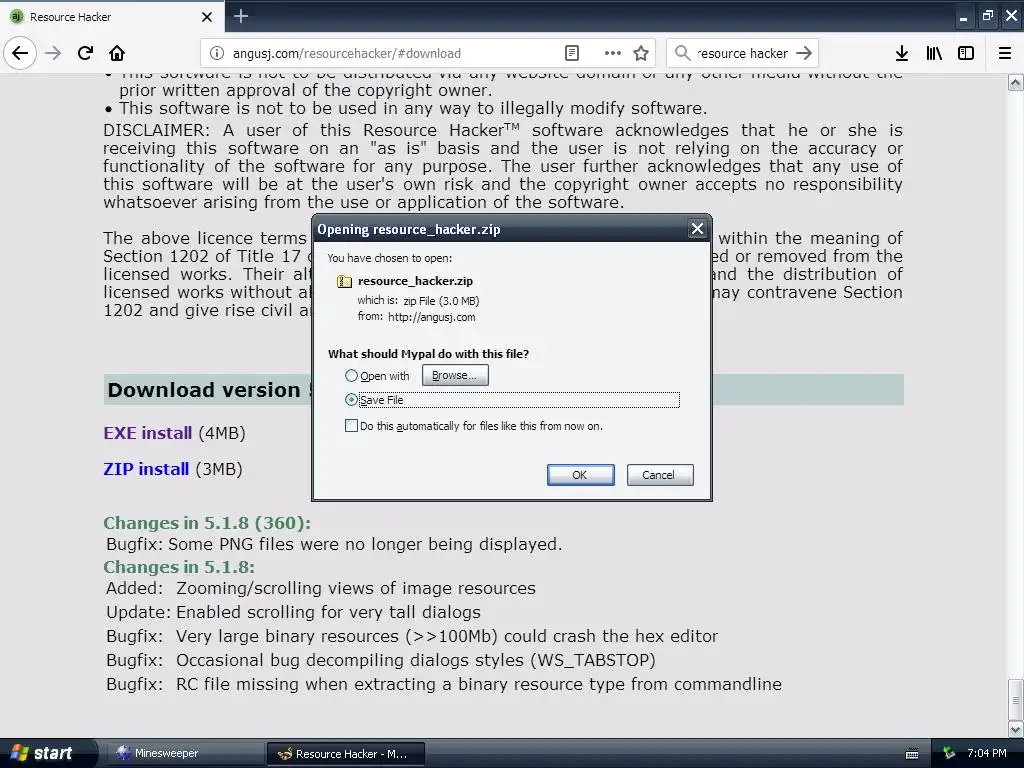1024x768 pixels.
Task: Open the home page via house icon
Action: coord(117,53)
